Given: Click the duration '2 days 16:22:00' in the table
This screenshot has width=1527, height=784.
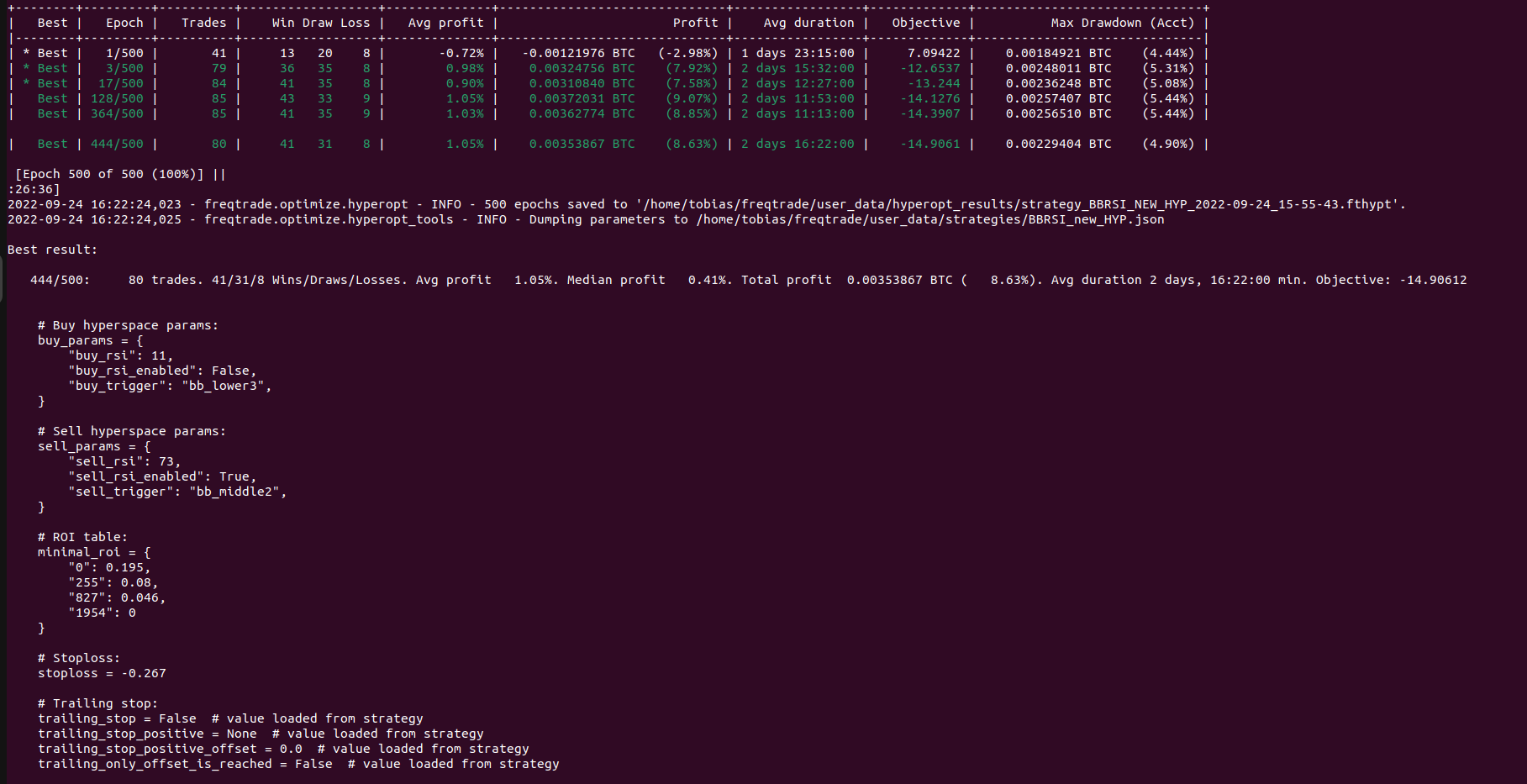Looking at the screenshot, I should [798, 144].
